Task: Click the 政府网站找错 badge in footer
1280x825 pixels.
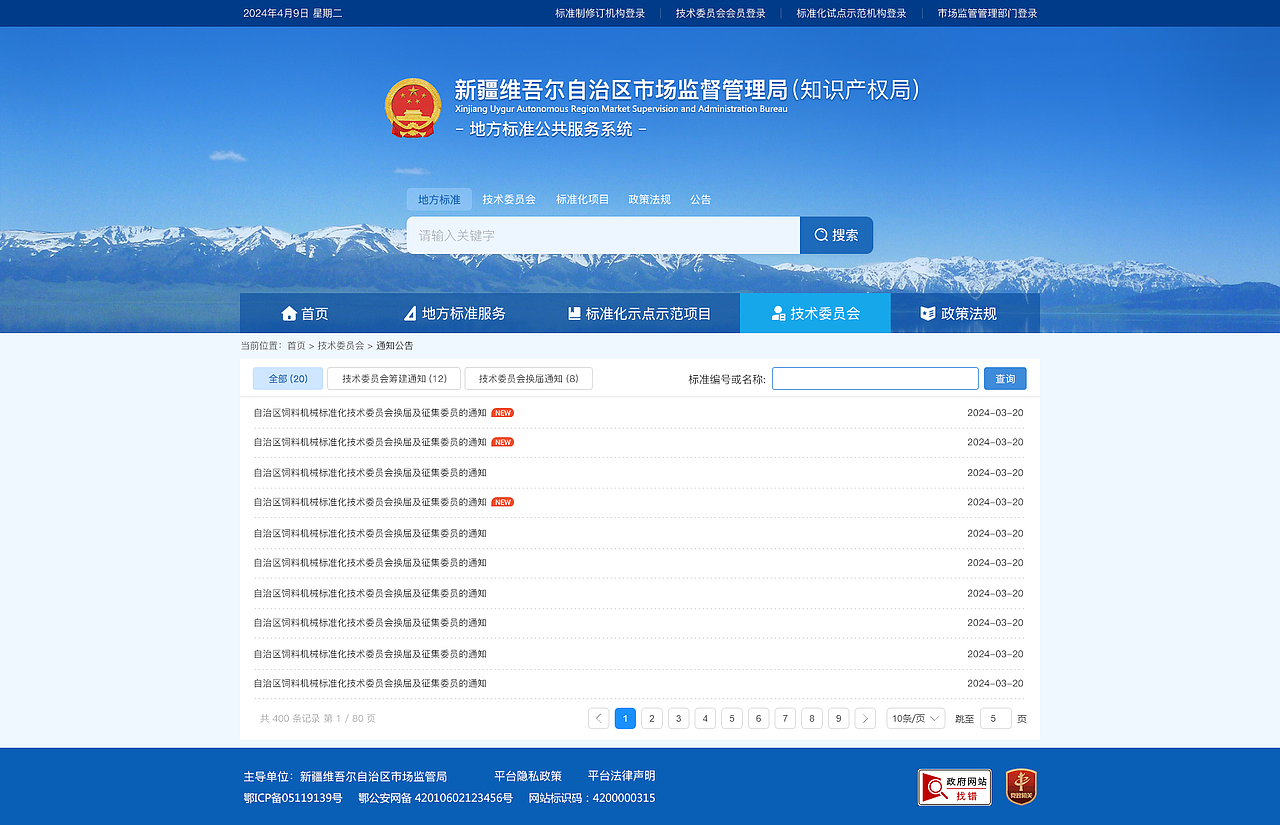Action: [x=953, y=787]
